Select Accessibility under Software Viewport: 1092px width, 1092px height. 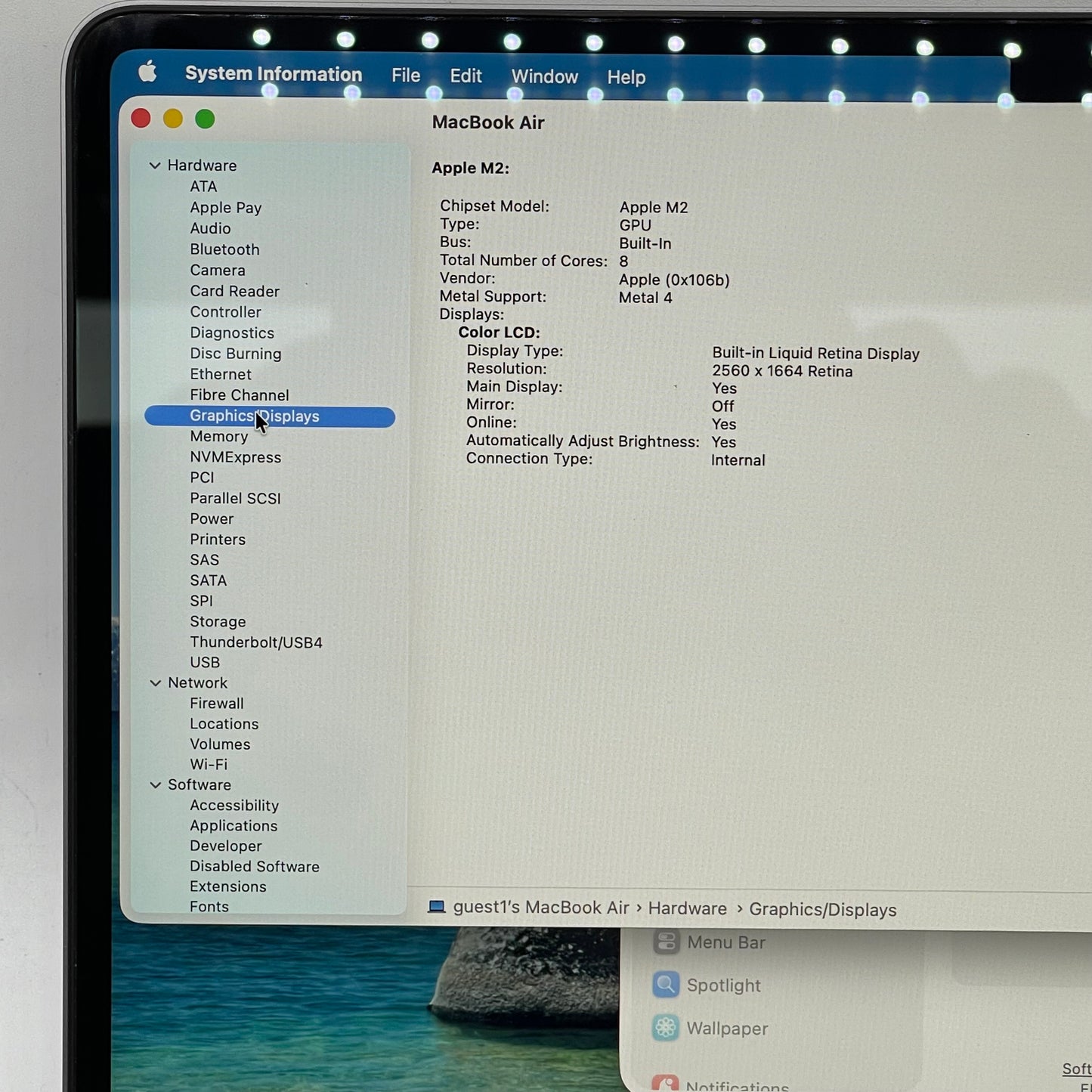coord(234,806)
